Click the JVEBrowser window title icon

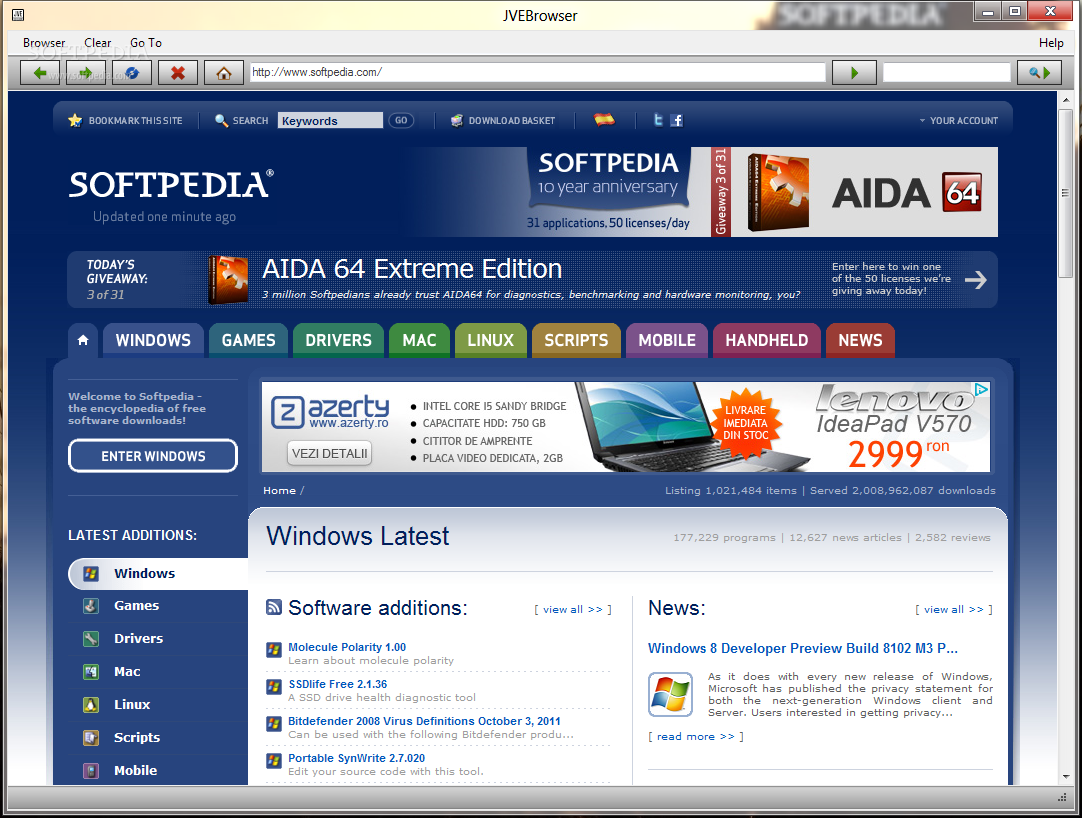coord(17,14)
